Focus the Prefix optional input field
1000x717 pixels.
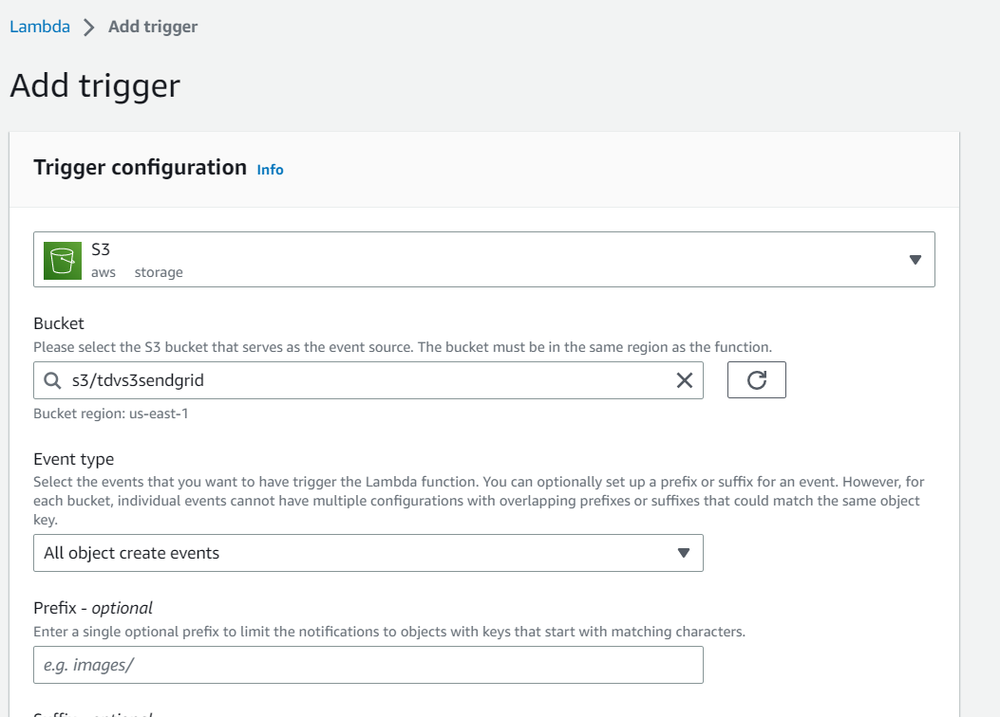(368, 664)
